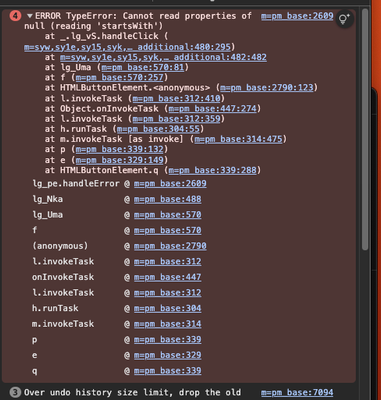Click the console vertical scrollbar thumb

pyautogui.click(x=365, y=129)
